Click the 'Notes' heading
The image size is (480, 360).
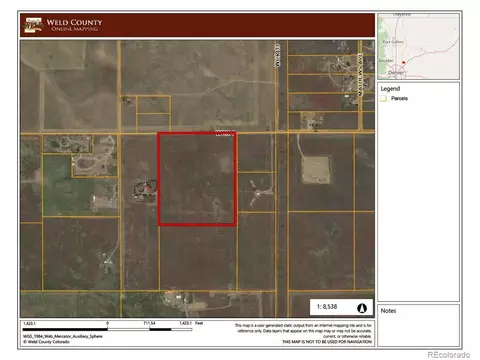point(388,311)
